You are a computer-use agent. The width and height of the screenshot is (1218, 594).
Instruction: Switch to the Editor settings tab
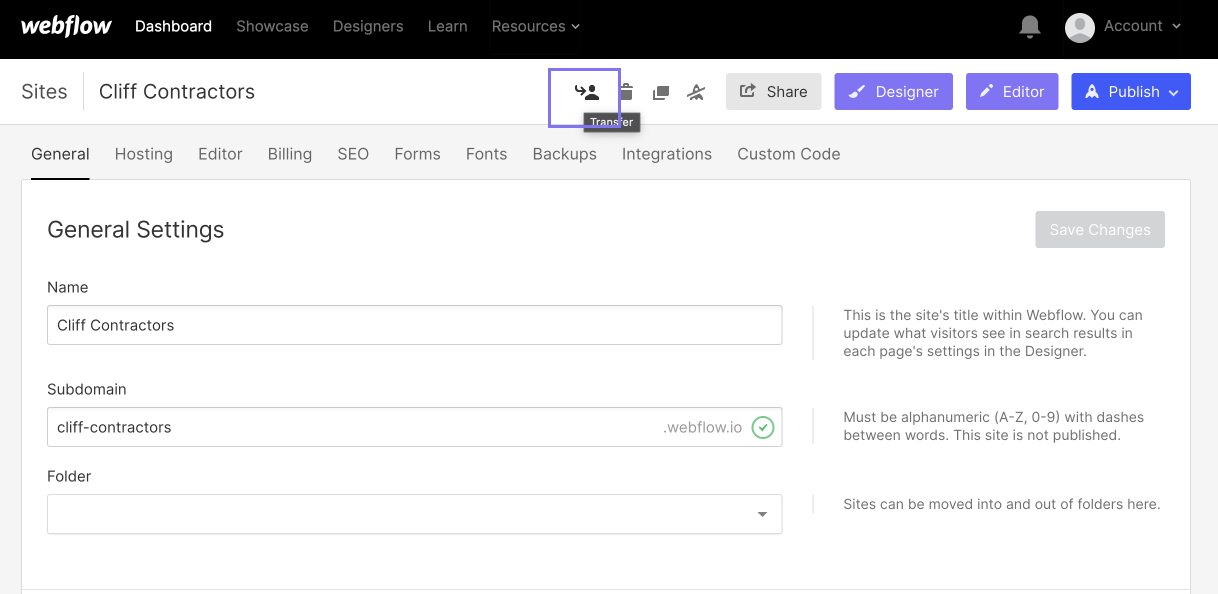coord(220,154)
